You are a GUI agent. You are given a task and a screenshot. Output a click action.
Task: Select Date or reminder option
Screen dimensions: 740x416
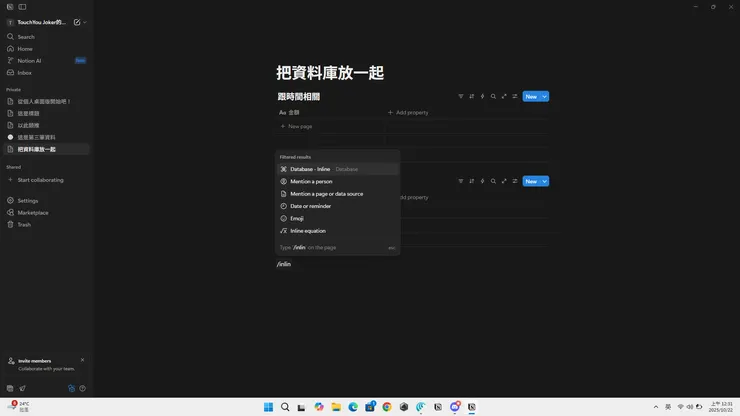tap(337, 206)
